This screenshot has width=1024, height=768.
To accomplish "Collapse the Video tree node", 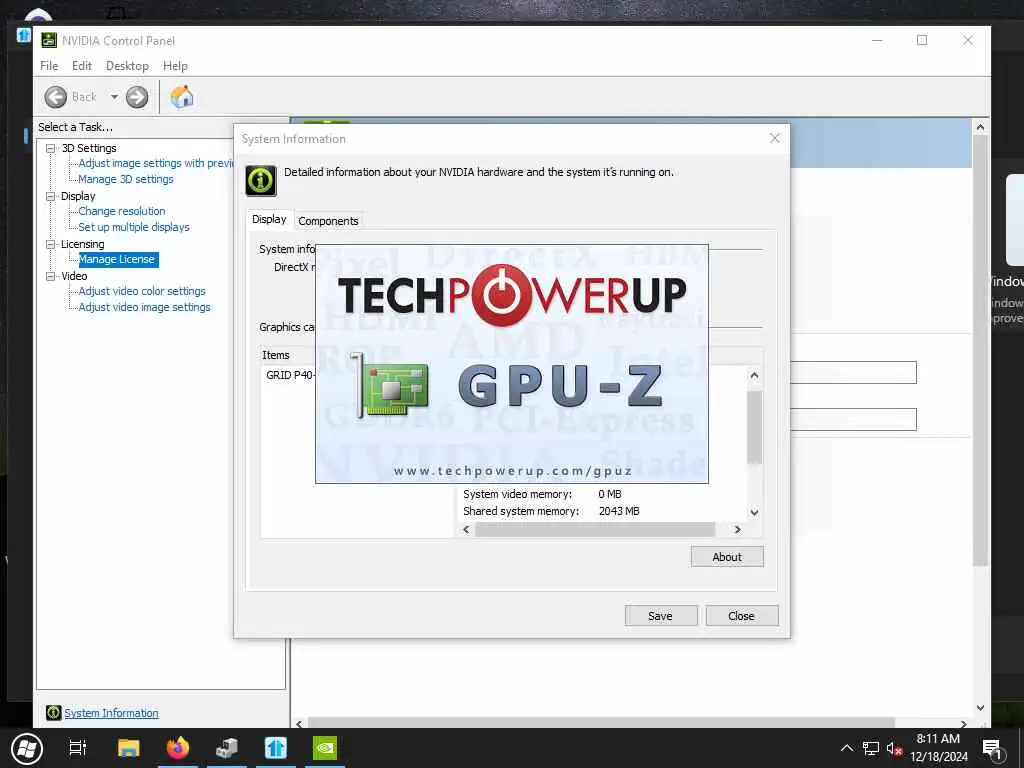I will [50, 276].
